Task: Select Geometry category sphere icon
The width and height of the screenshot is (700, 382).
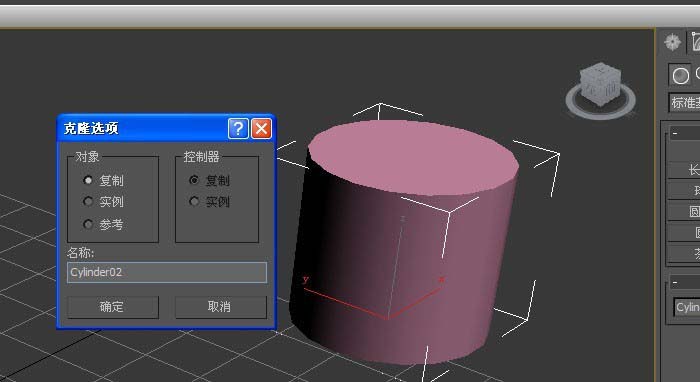Action: [x=680, y=75]
